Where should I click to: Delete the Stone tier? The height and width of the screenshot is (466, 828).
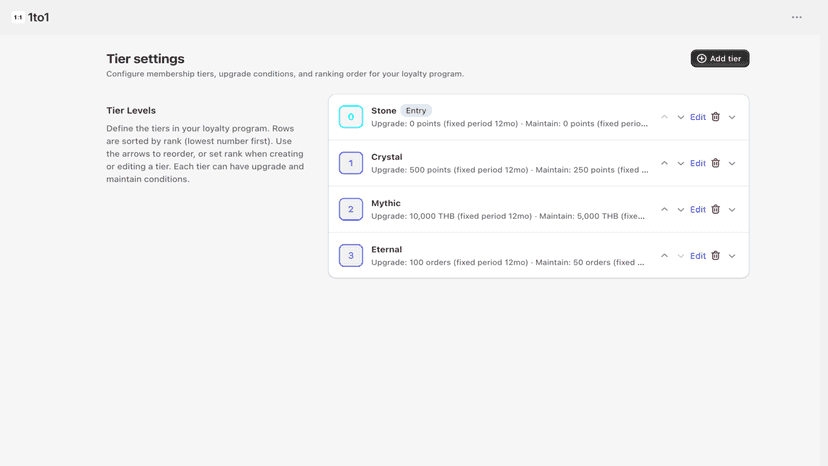[716, 117]
